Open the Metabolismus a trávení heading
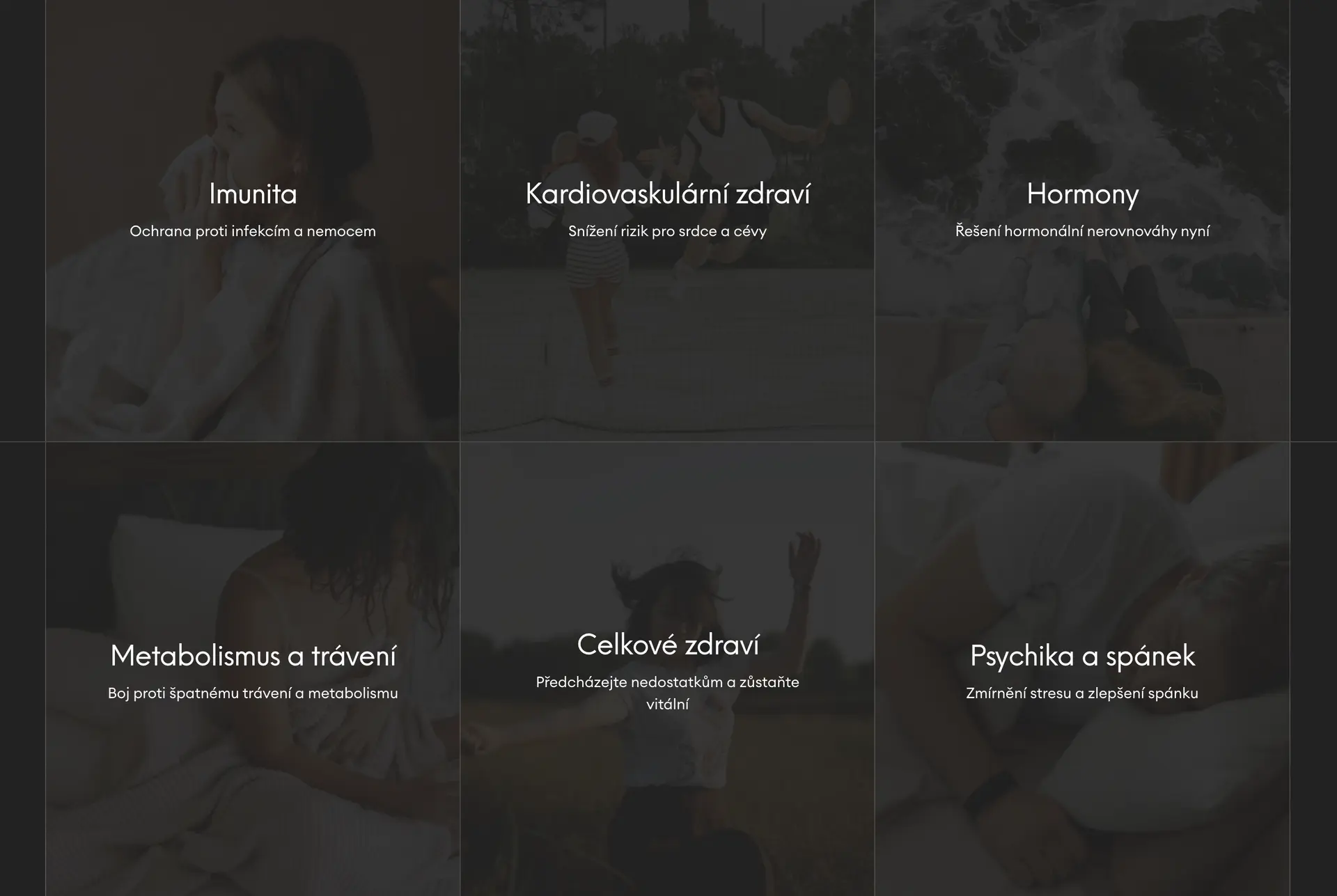The height and width of the screenshot is (896, 1337). (x=253, y=656)
